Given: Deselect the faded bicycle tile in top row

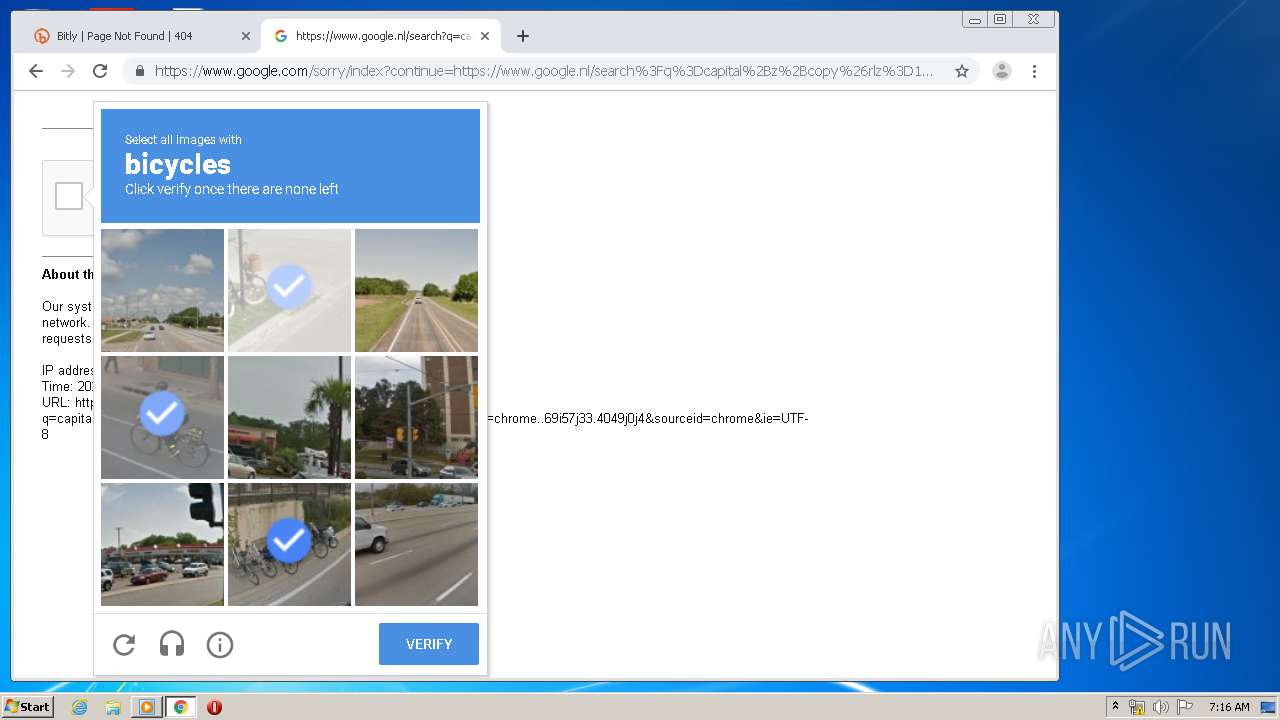Looking at the screenshot, I should click(x=289, y=290).
